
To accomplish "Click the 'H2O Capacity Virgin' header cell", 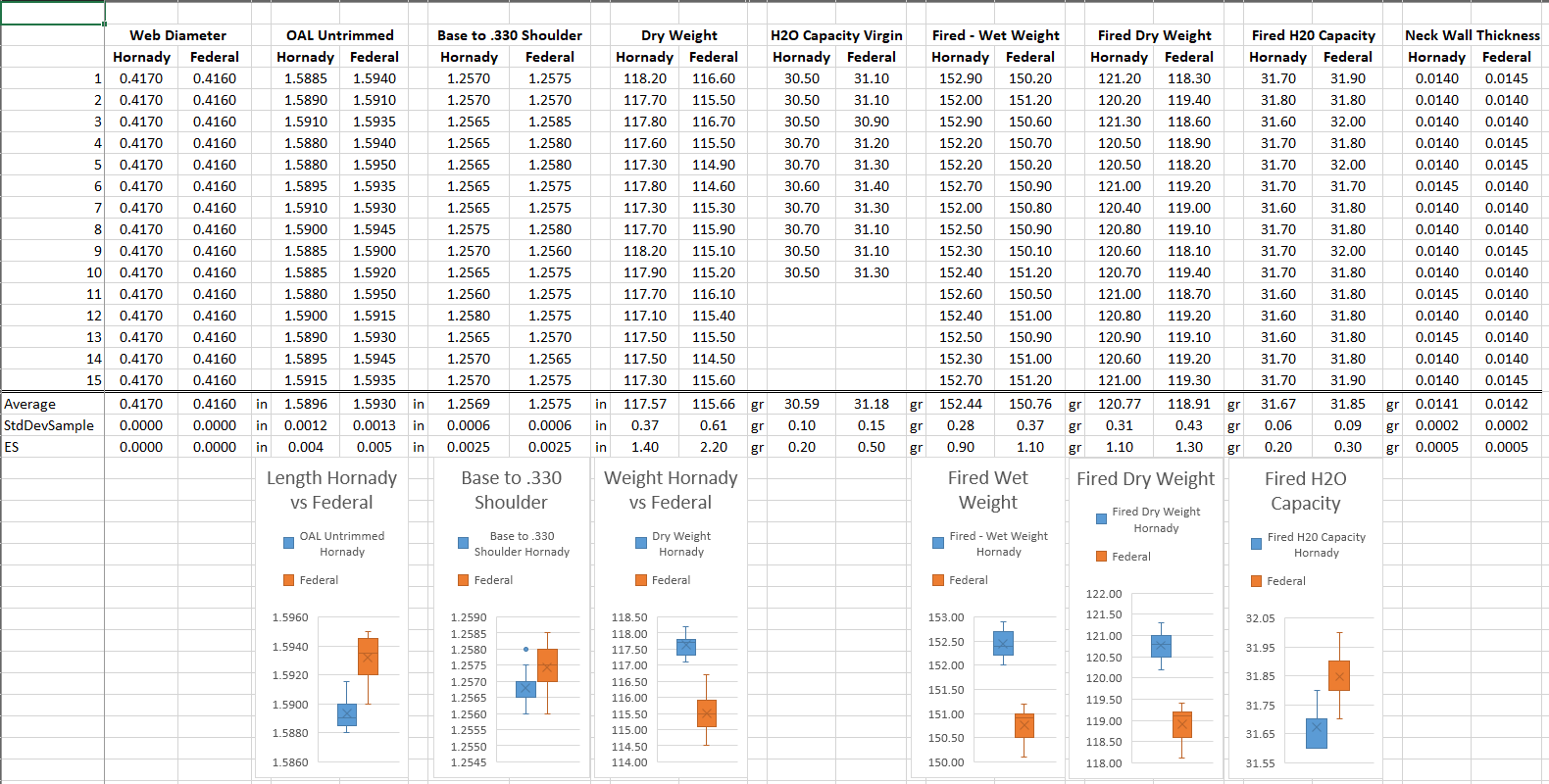I will pyautogui.click(x=836, y=35).
